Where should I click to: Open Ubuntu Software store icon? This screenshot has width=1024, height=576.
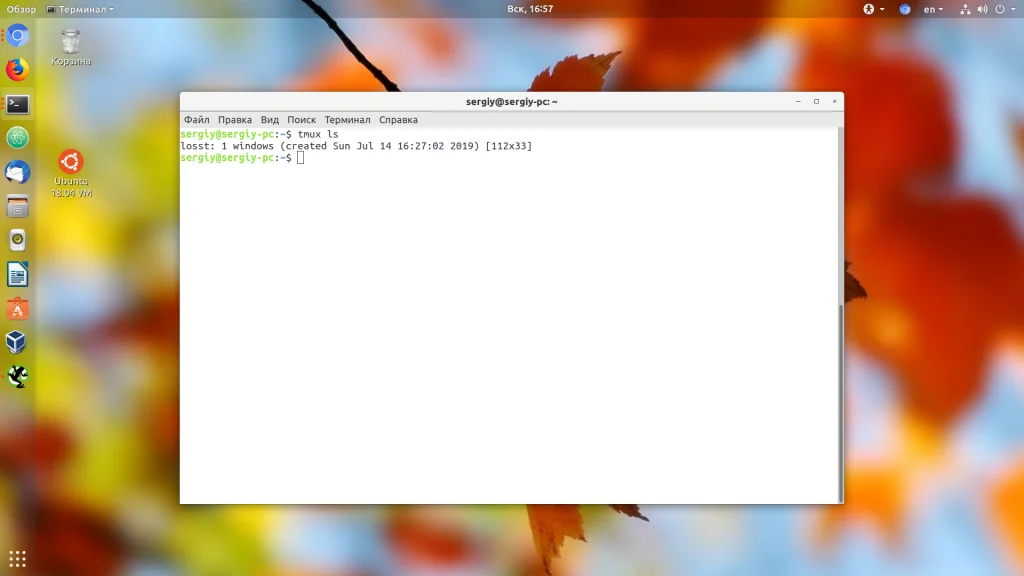click(18, 309)
